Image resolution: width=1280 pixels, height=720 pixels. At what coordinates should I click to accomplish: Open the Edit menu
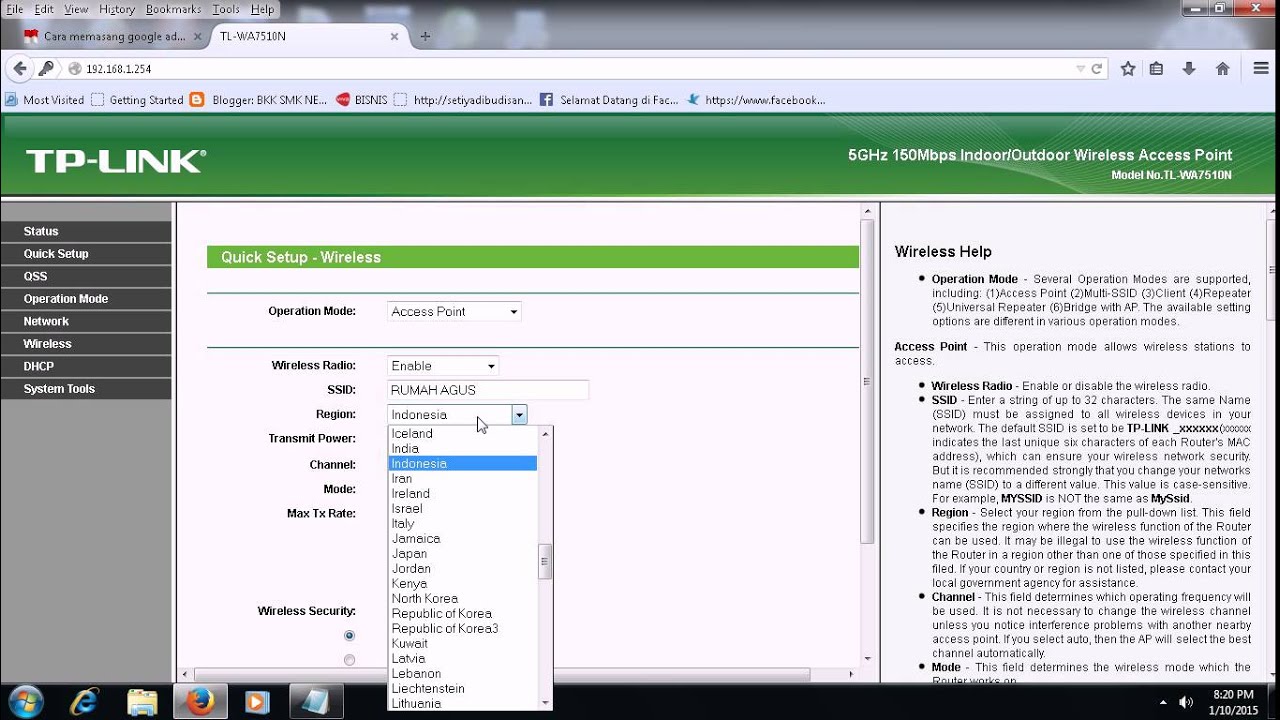click(44, 9)
